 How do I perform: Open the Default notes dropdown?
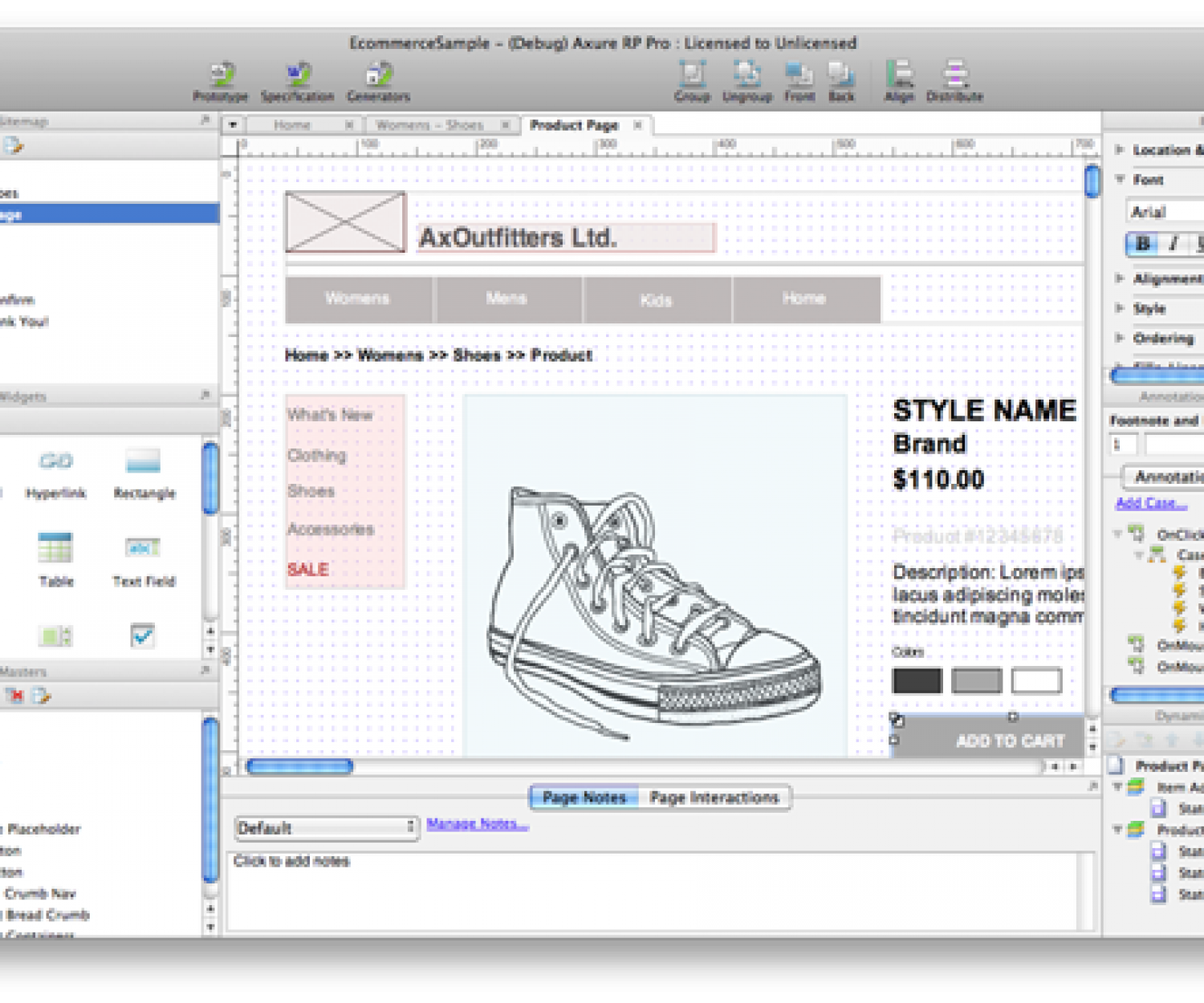coord(327,827)
